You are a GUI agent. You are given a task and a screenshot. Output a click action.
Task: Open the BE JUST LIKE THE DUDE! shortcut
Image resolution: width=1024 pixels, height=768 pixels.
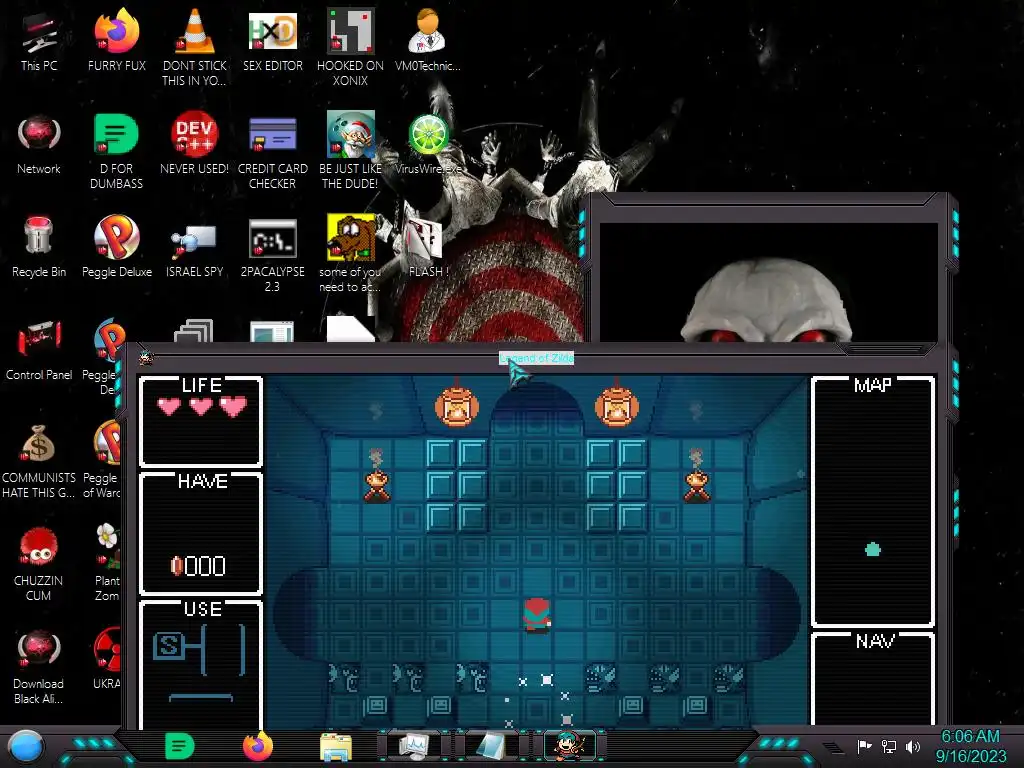click(x=350, y=150)
